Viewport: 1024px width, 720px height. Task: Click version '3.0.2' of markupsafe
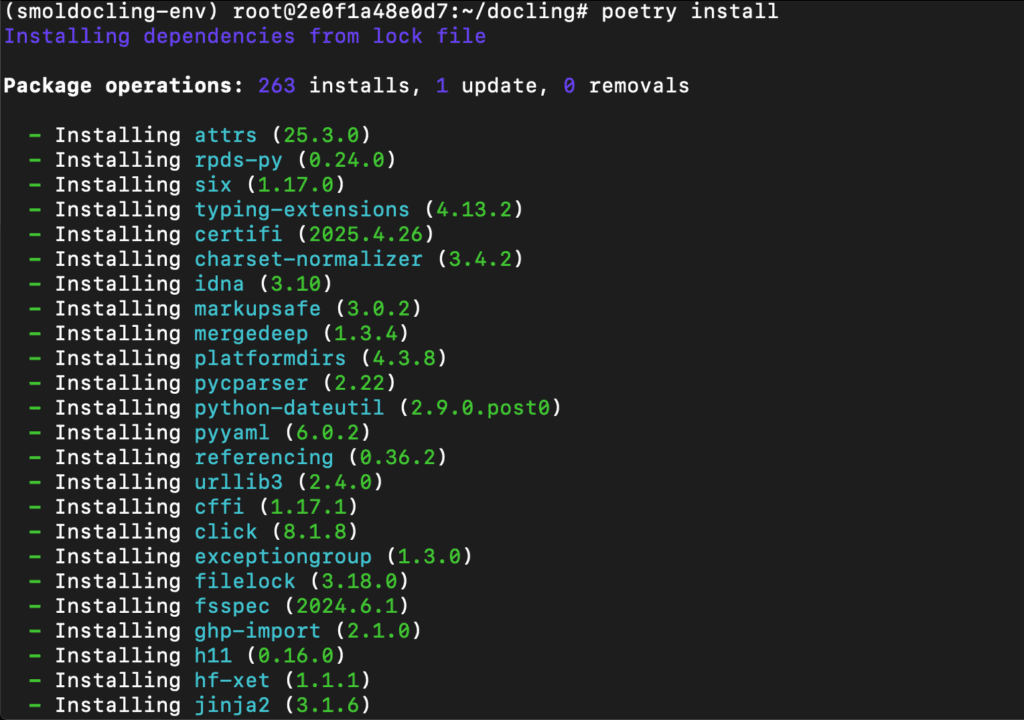pos(379,308)
